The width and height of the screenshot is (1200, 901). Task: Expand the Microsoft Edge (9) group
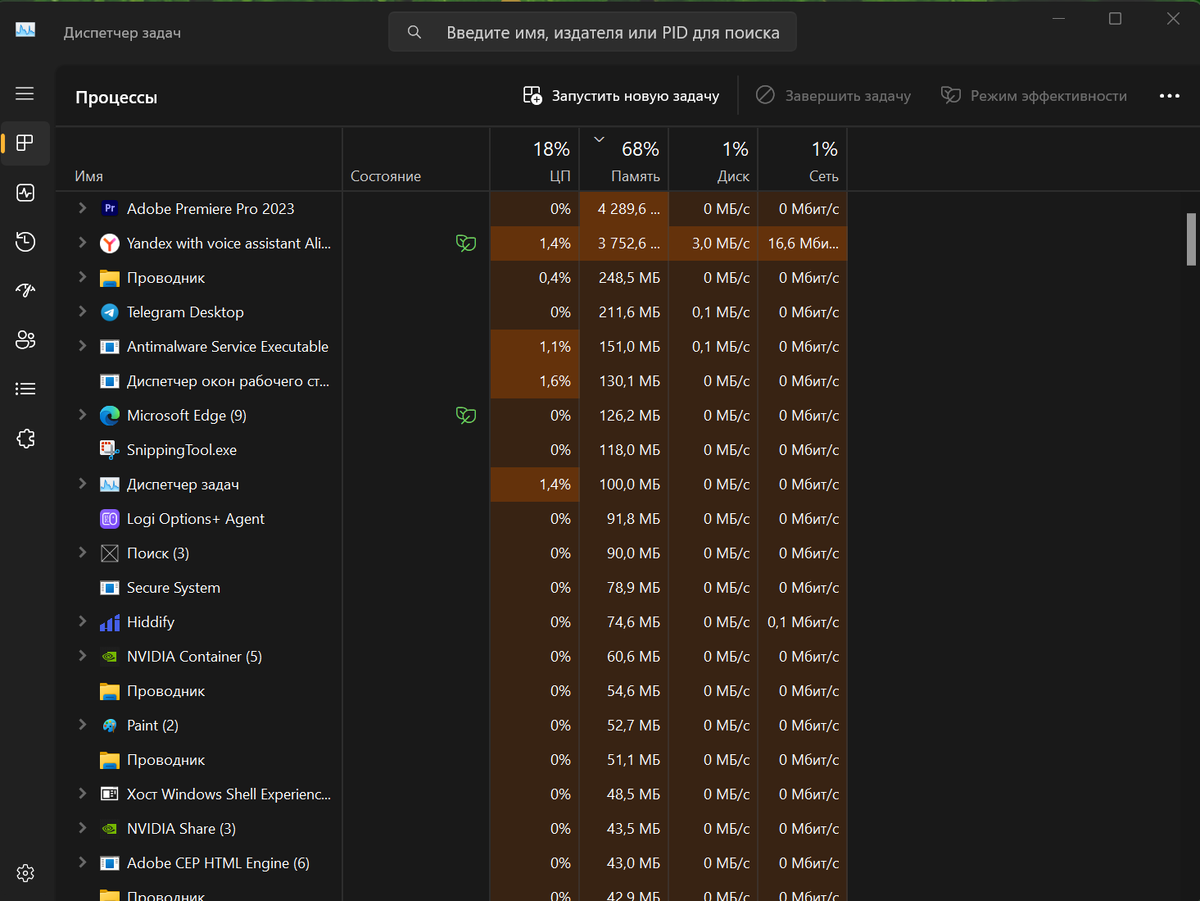click(x=82, y=415)
